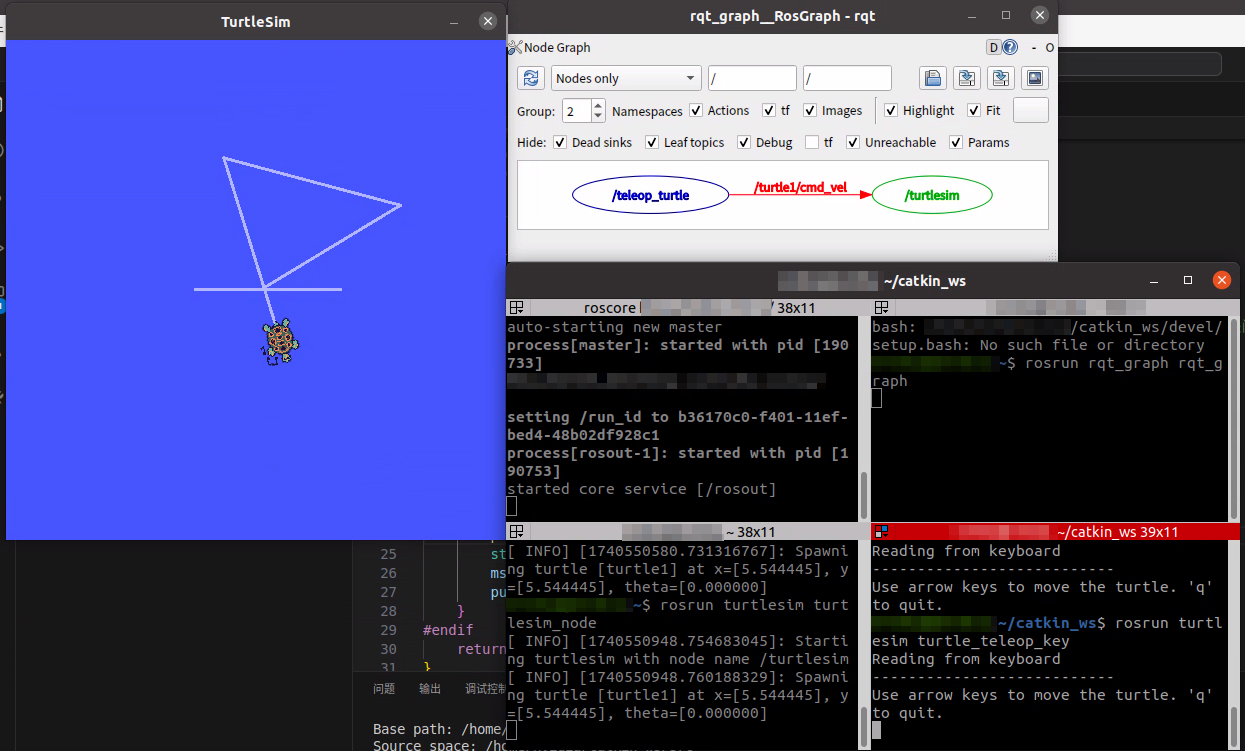The height and width of the screenshot is (751, 1245).
Task: Open the 'Nodes only' graph type dropdown
Action: point(626,78)
